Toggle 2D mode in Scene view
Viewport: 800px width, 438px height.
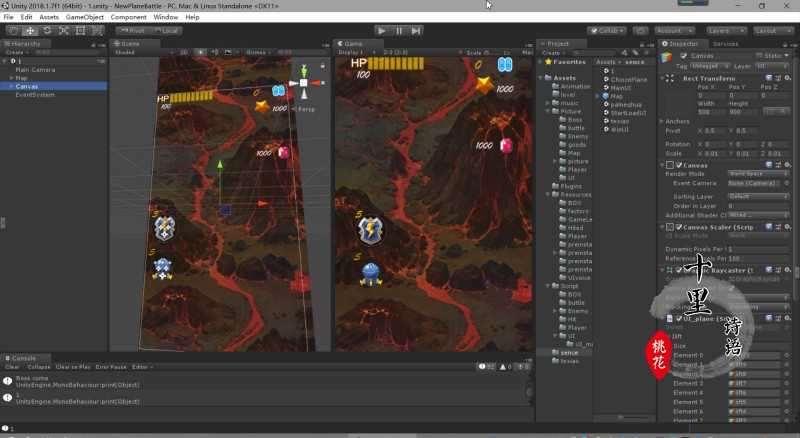point(184,52)
